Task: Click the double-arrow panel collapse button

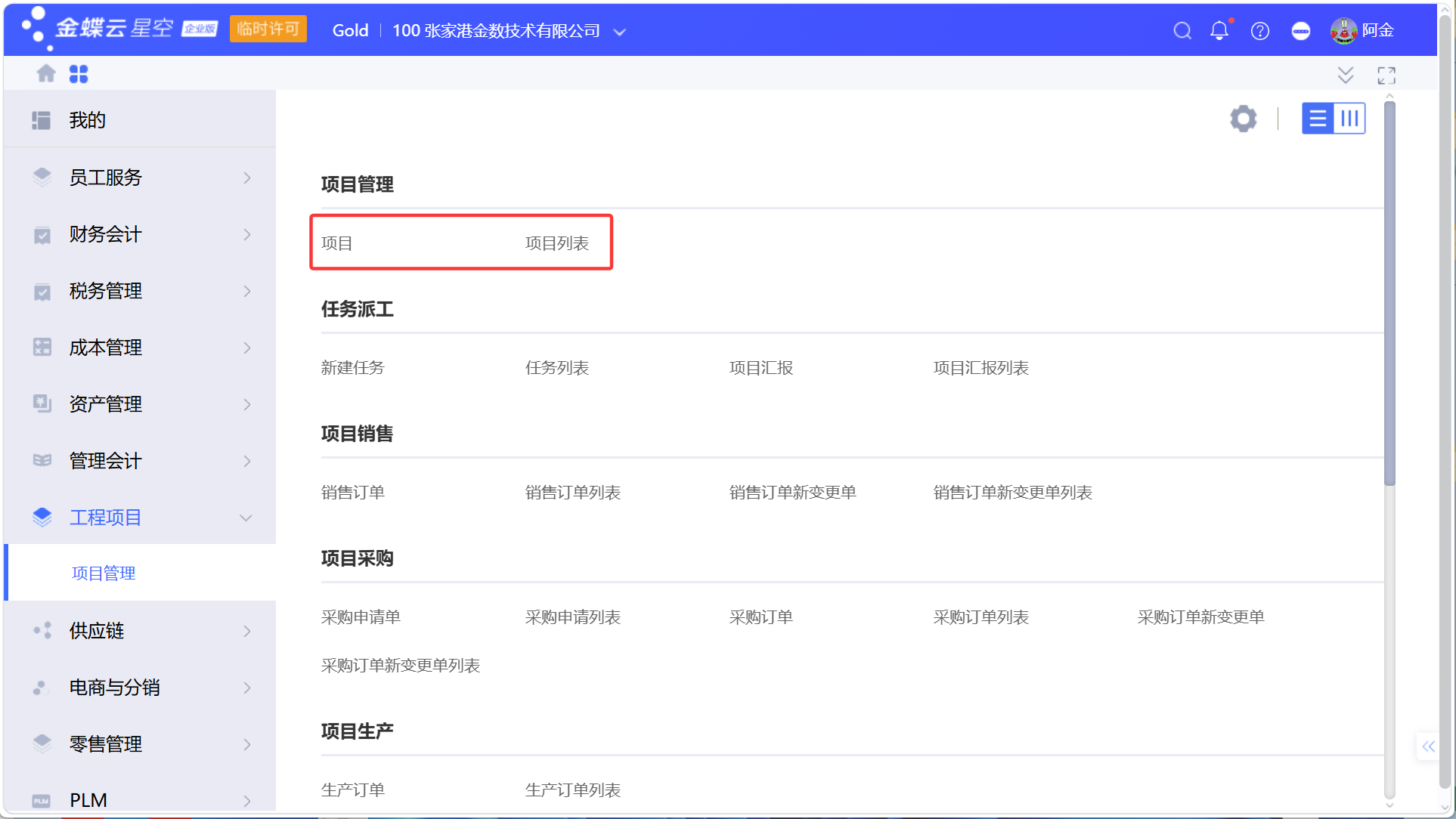Action: click(x=1428, y=746)
